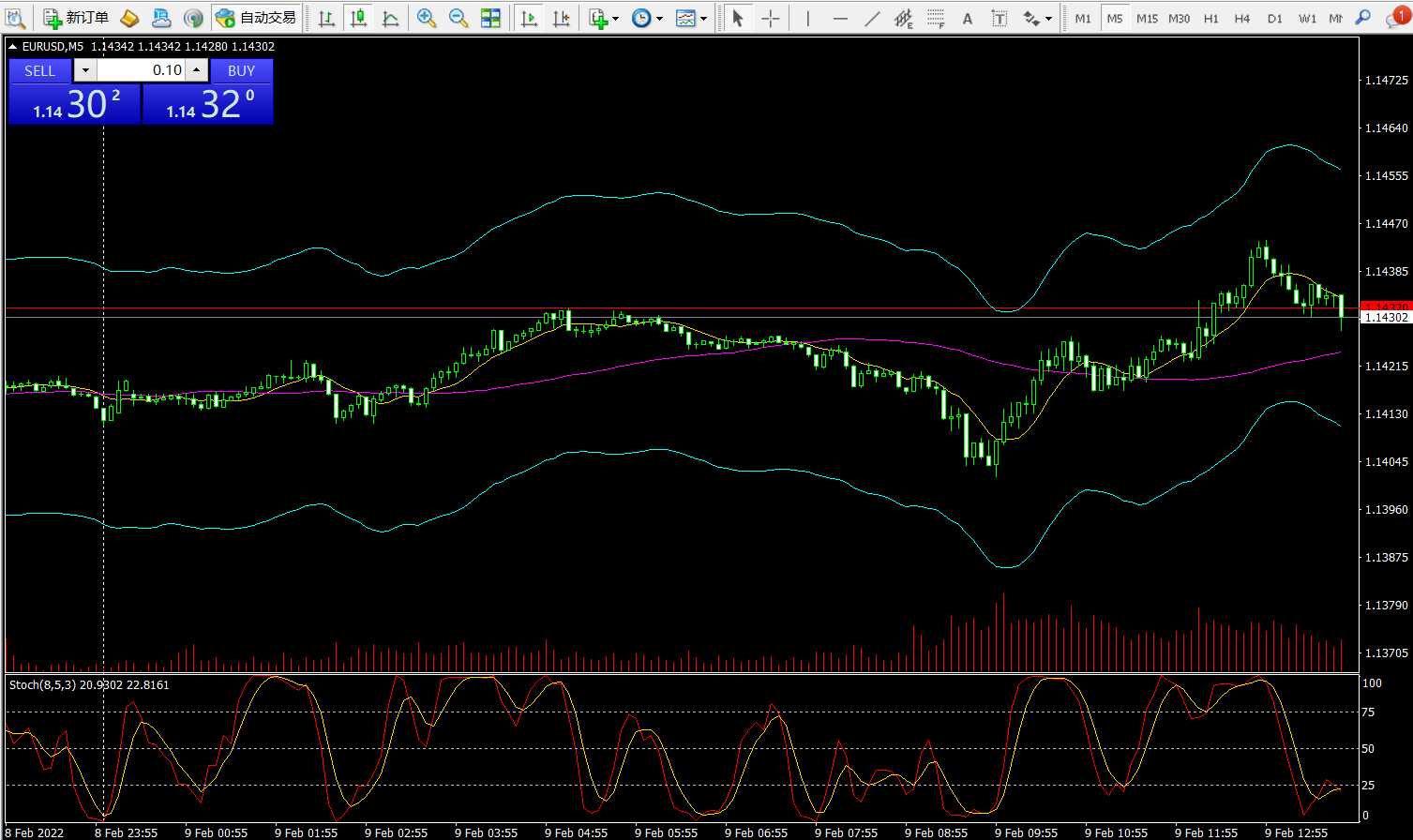Switch to W1 timeframe
Viewport: 1413px width, 840px height.
point(1308,18)
